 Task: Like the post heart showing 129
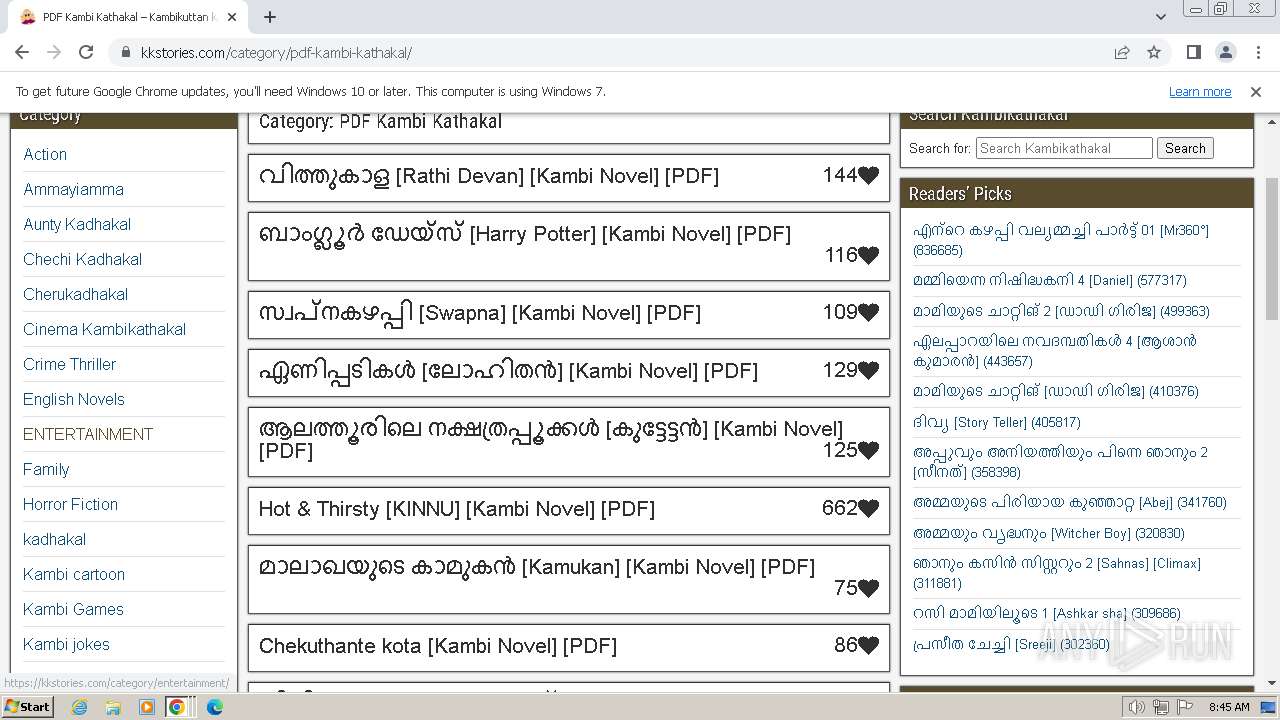click(869, 370)
